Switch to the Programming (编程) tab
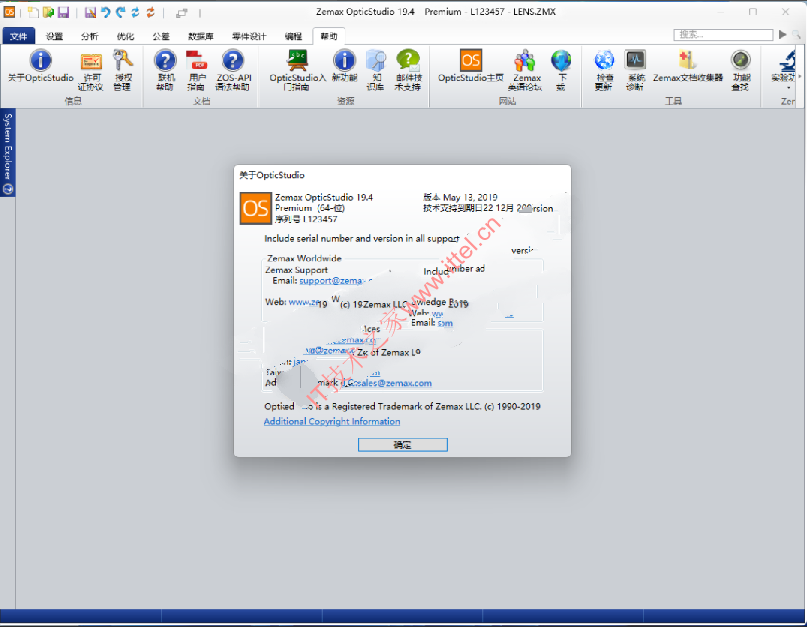Viewport: 807px width, 627px height. click(x=293, y=36)
